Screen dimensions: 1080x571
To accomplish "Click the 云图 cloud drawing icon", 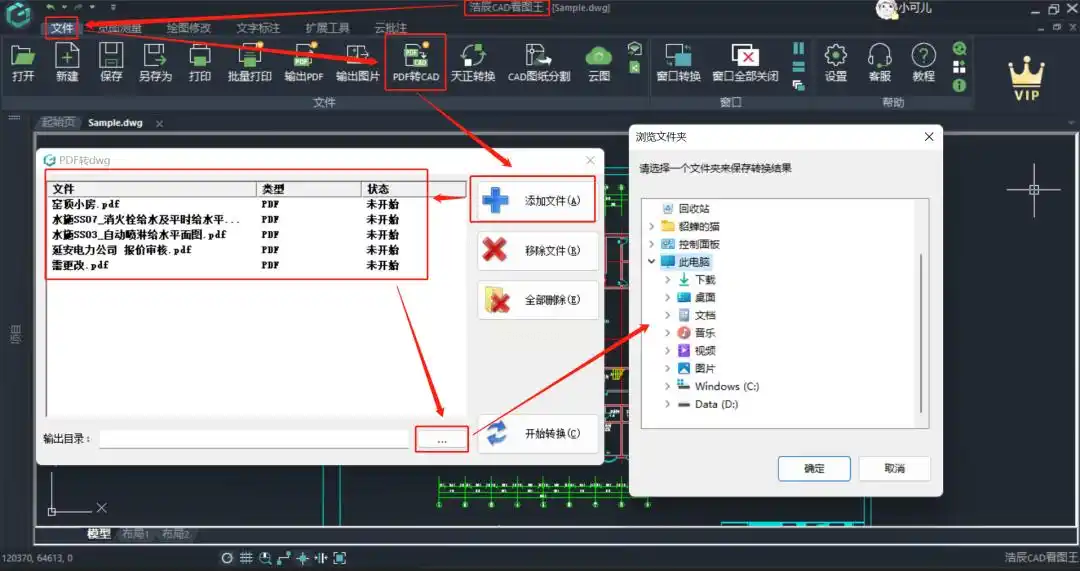I will coord(599,62).
